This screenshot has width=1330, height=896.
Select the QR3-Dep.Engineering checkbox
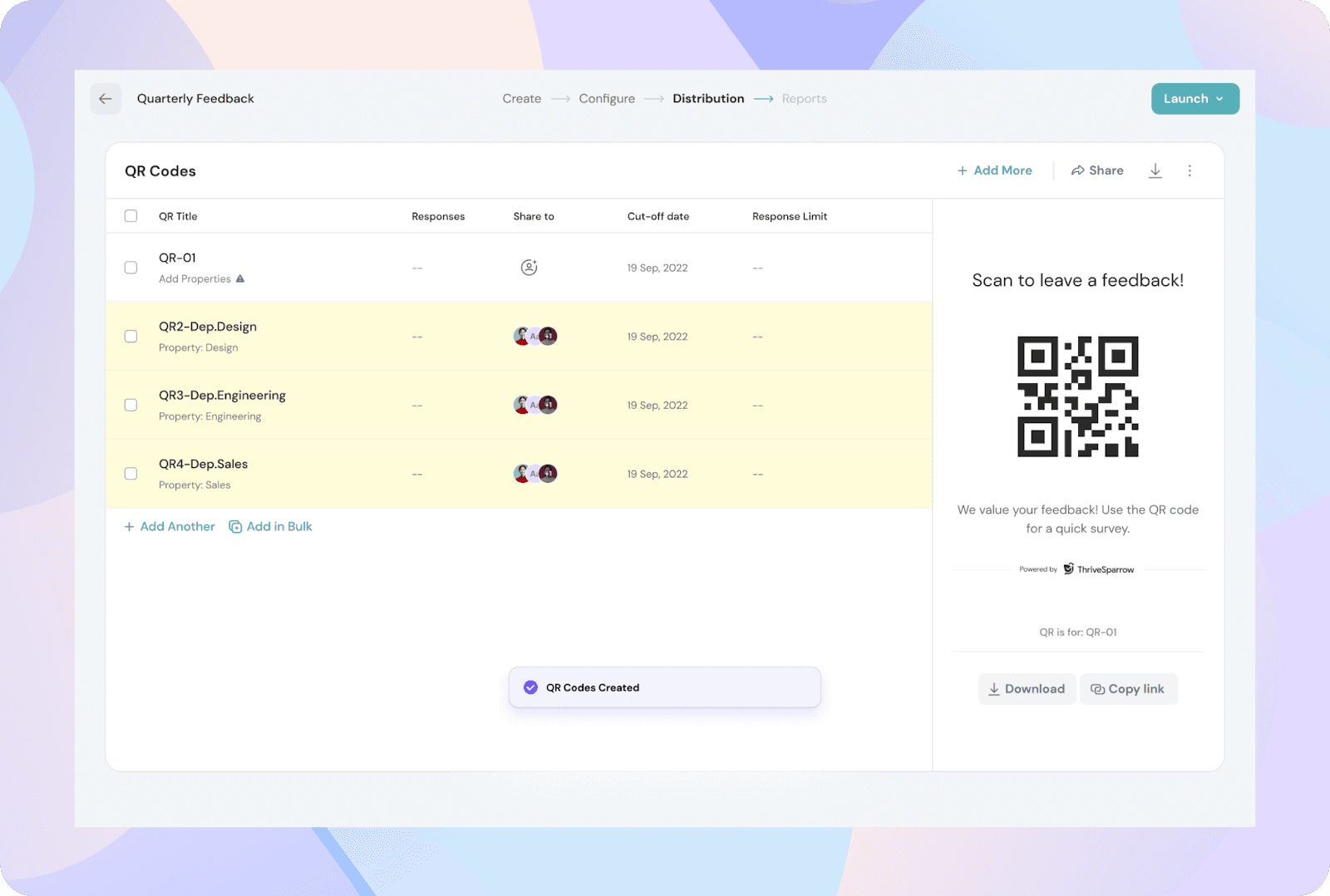[131, 406]
